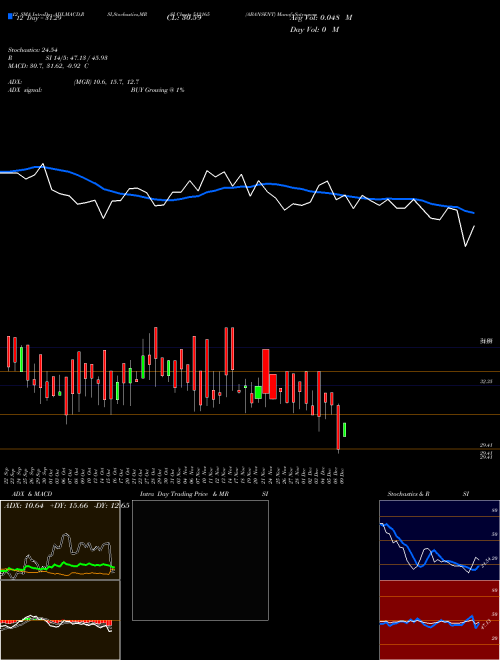Open the MACD histogram chart panel
This screenshot has height=660, width=500.
point(60,620)
